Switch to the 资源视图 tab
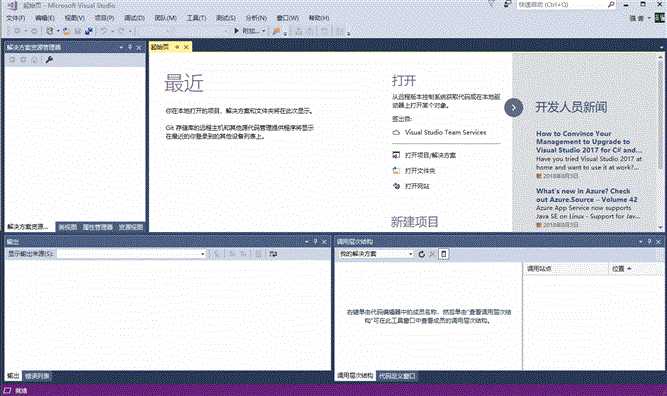The height and width of the screenshot is (396, 667). pyautogui.click(x=131, y=227)
